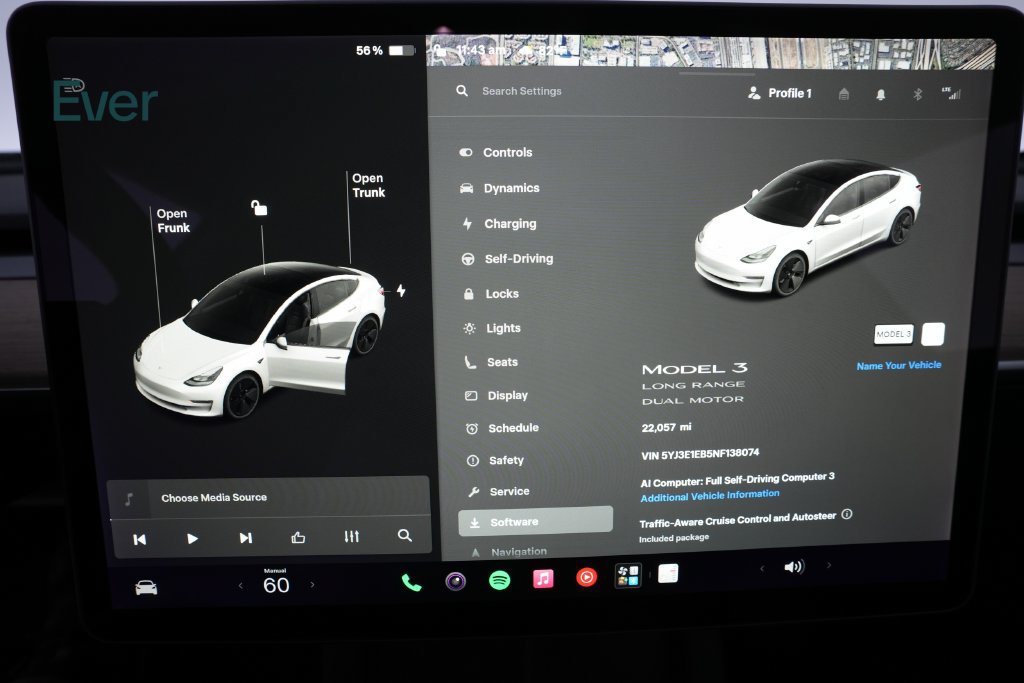This screenshot has width=1024, height=683.
Task: Decrease cabin temperature with left arrow
Action: pos(240,586)
